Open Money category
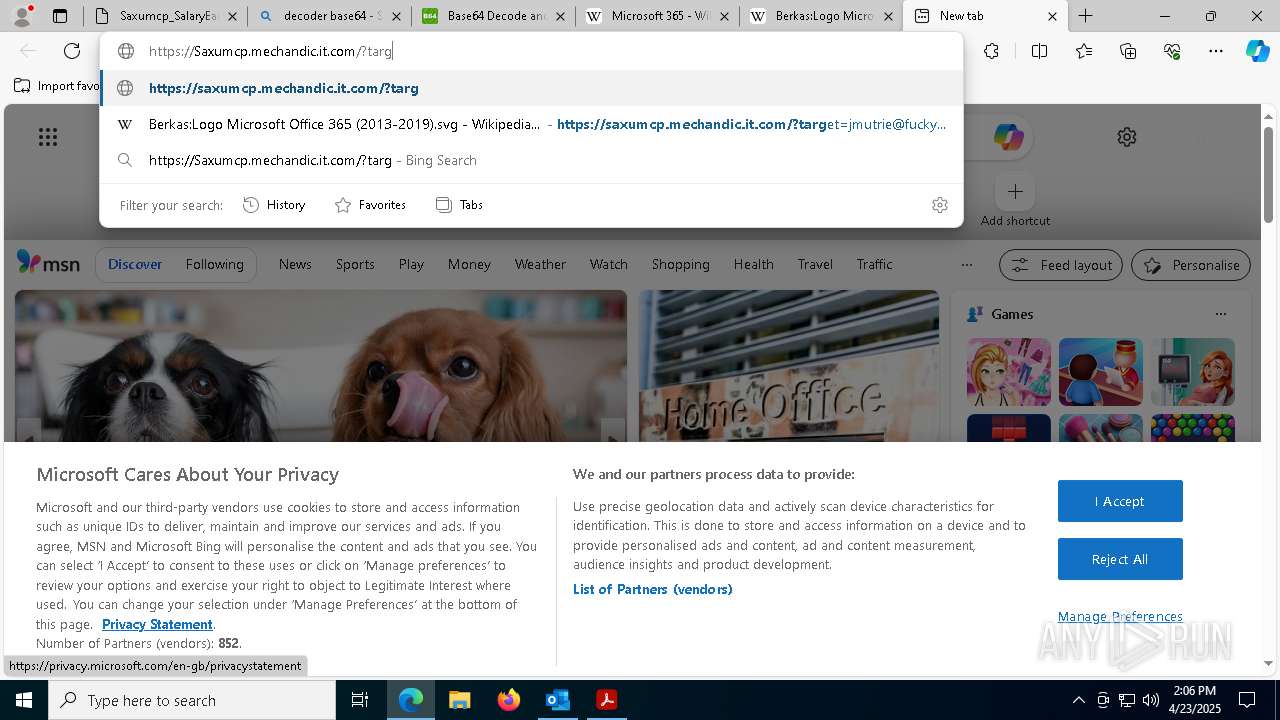 (x=469, y=264)
